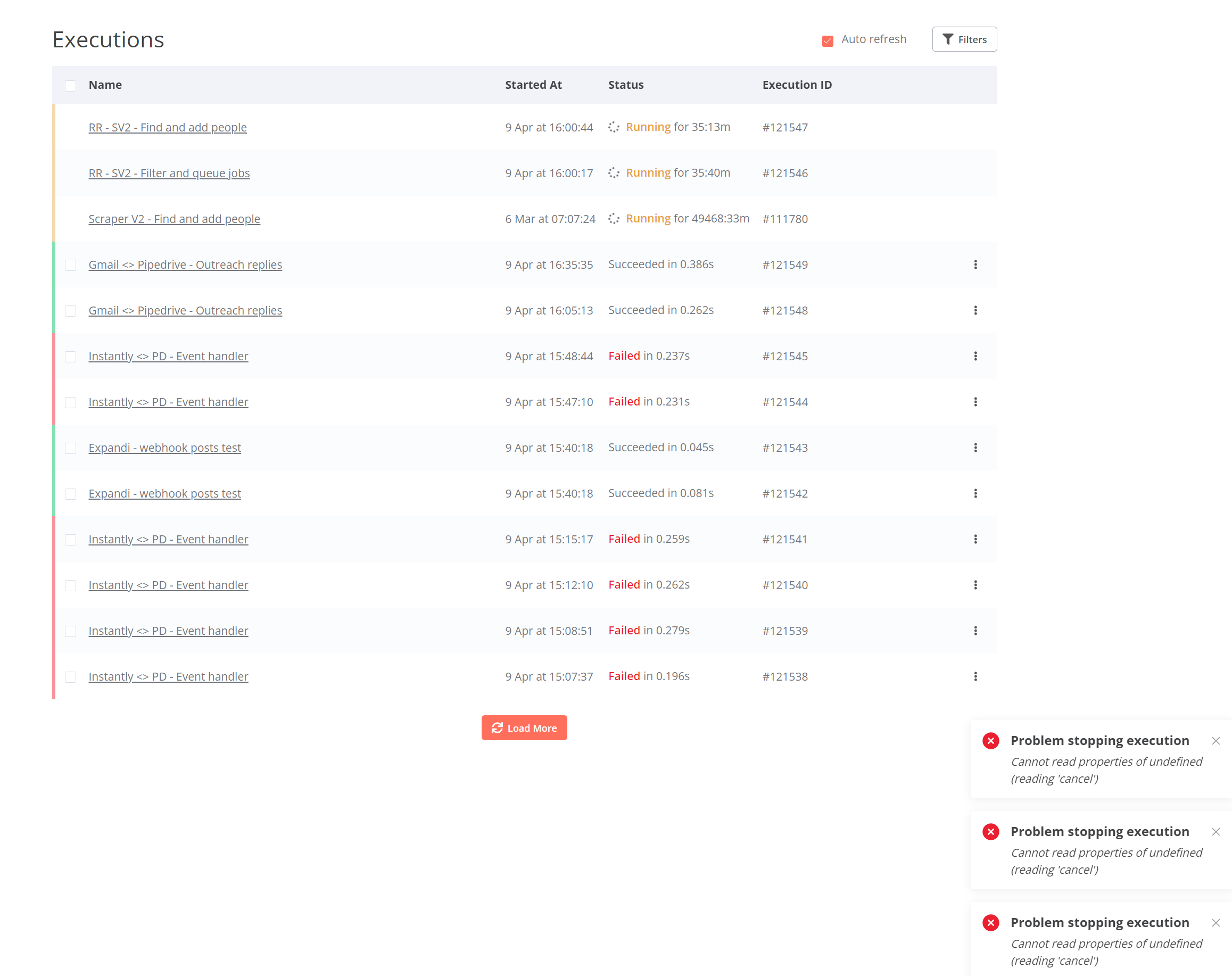Open Instantly <> PD Event handler started 15:08:51
The width and height of the screenshot is (1232, 976).
(168, 630)
